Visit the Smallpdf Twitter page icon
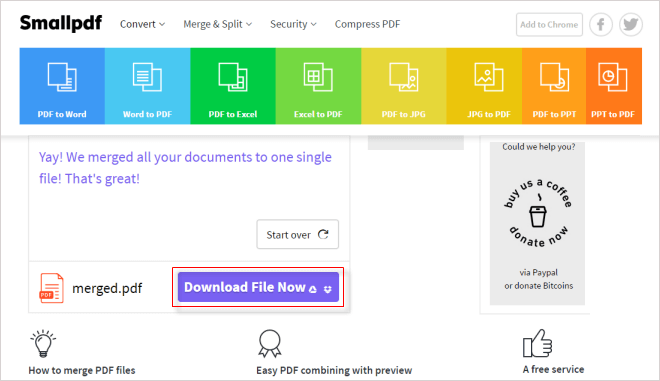 coord(631,24)
